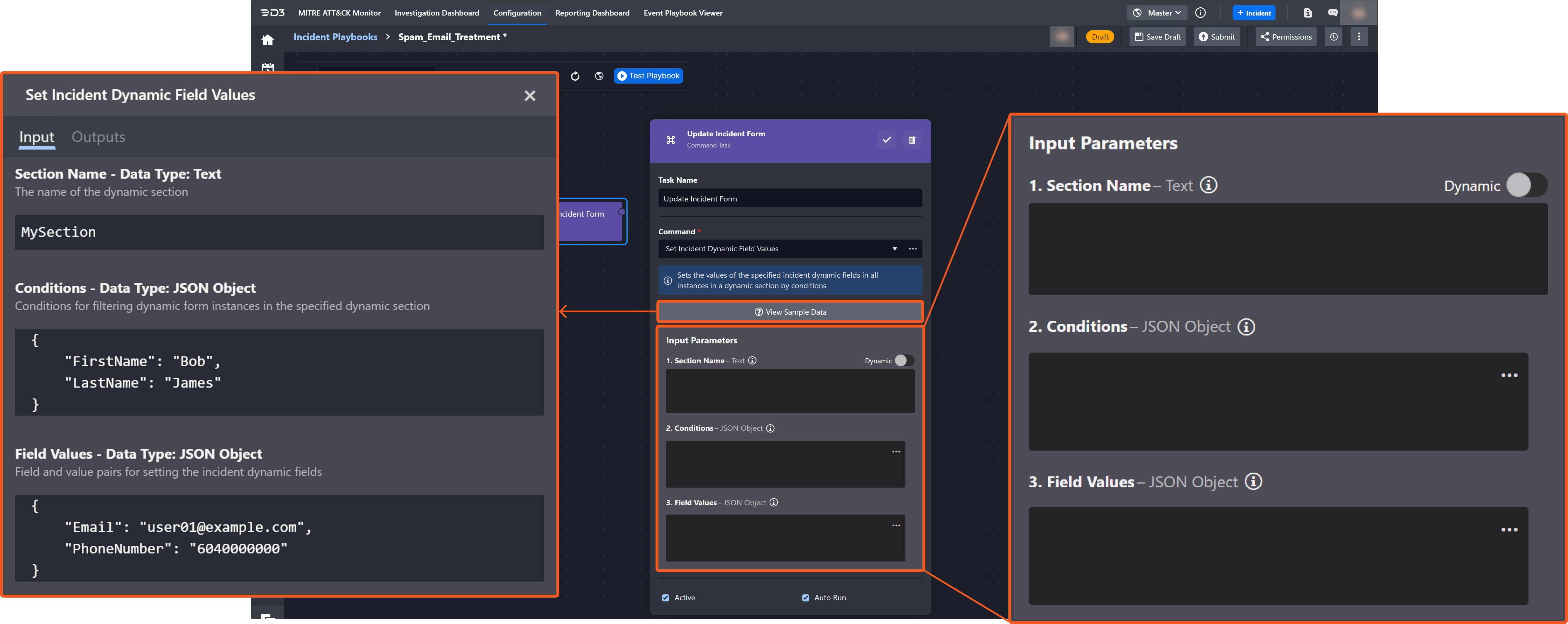Click the "PhoneNumber": "6040000000" sample line

[x=176, y=549]
